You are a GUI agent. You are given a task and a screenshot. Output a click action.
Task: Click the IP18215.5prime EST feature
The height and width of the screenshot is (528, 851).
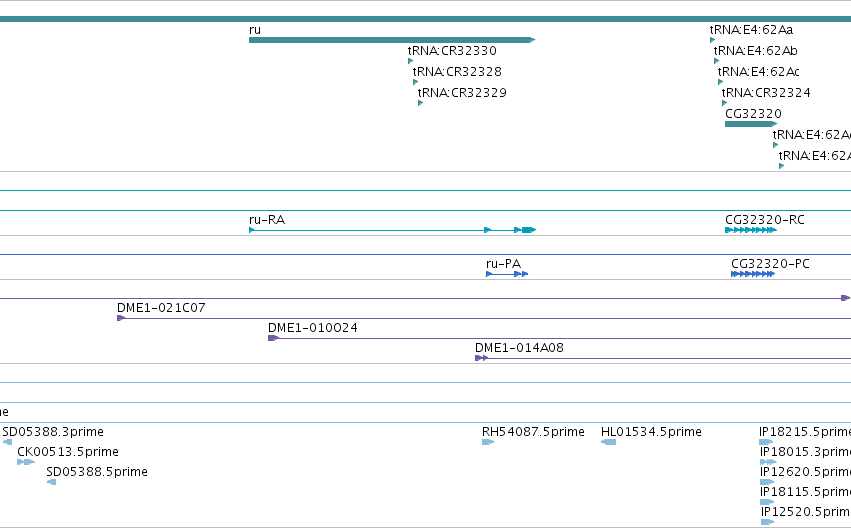pyautogui.click(x=766, y=442)
